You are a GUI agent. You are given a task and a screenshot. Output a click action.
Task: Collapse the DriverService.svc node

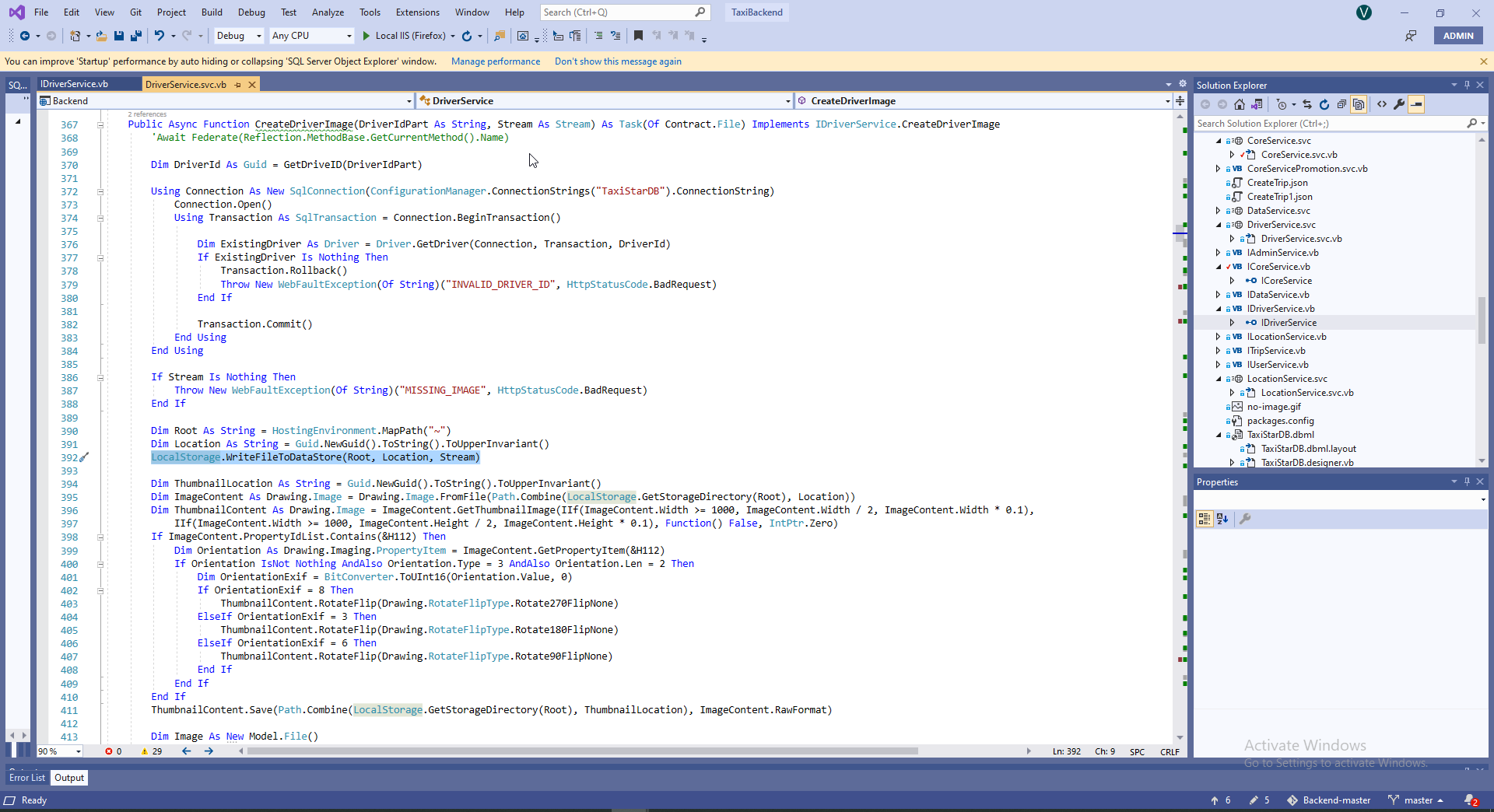click(1218, 225)
